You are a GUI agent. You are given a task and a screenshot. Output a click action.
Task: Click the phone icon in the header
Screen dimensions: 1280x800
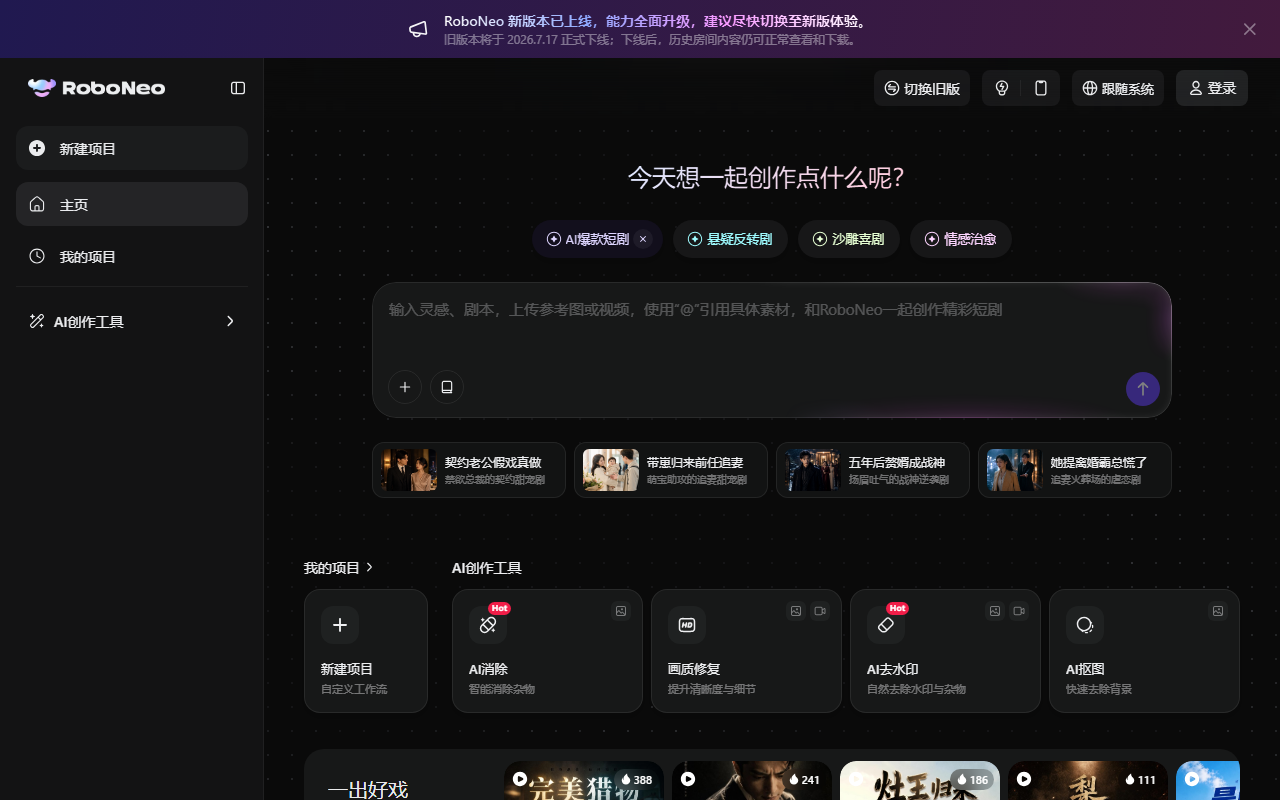tap(1041, 88)
